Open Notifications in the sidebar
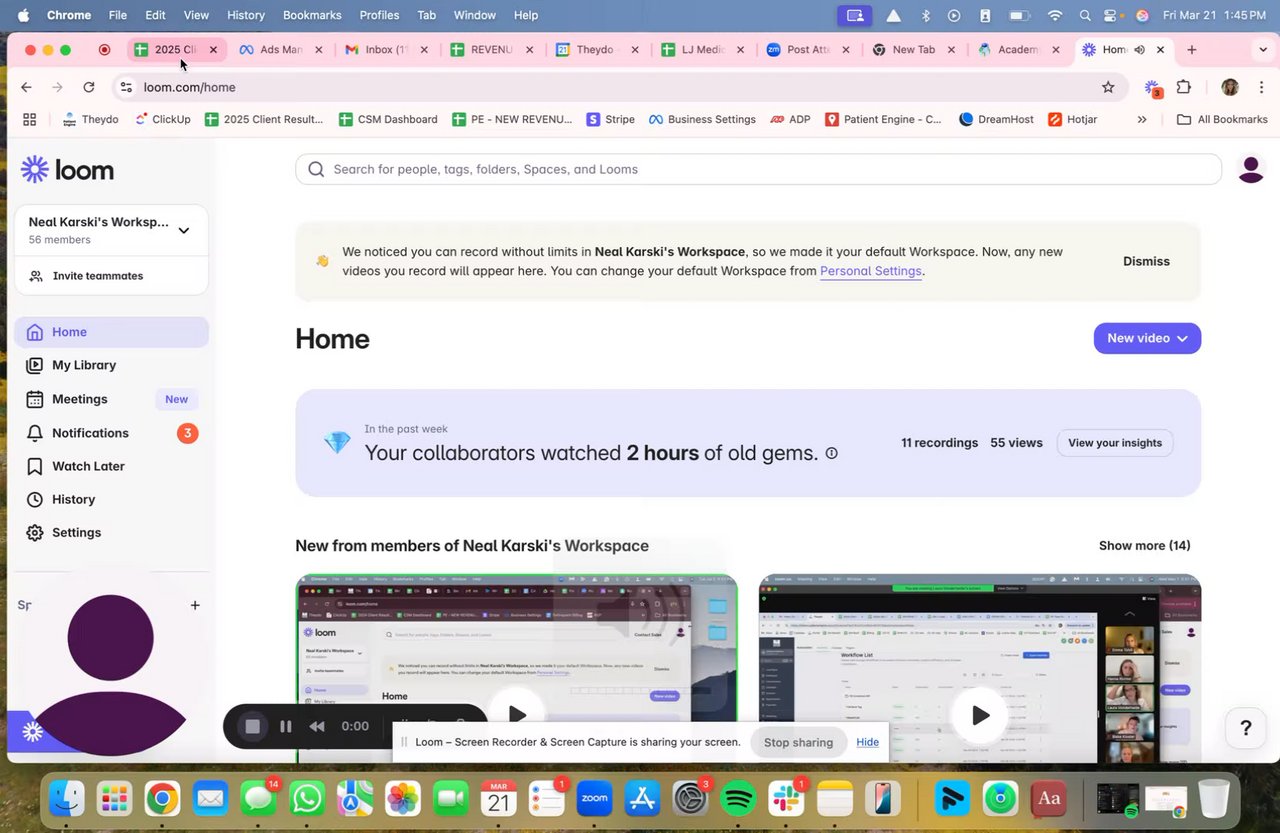Image resolution: width=1280 pixels, height=833 pixels. [x=111, y=433]
